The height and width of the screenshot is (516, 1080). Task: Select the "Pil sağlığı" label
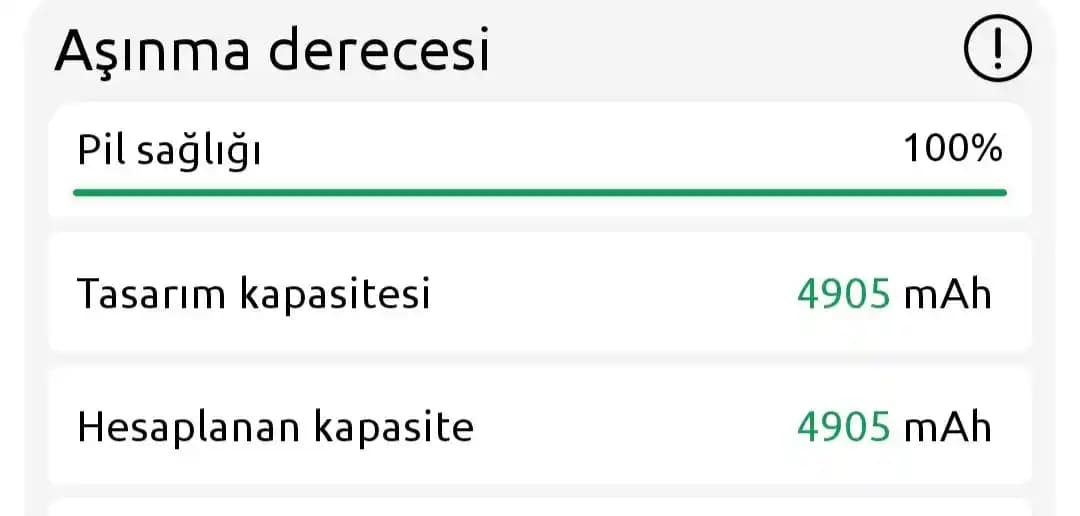point(169,152)
